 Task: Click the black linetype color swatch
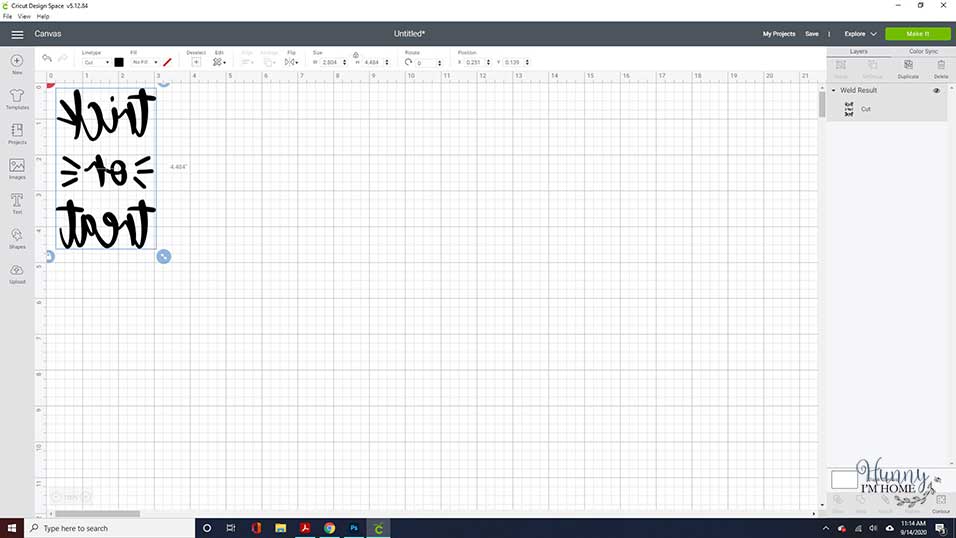click(x=119, y=62)
